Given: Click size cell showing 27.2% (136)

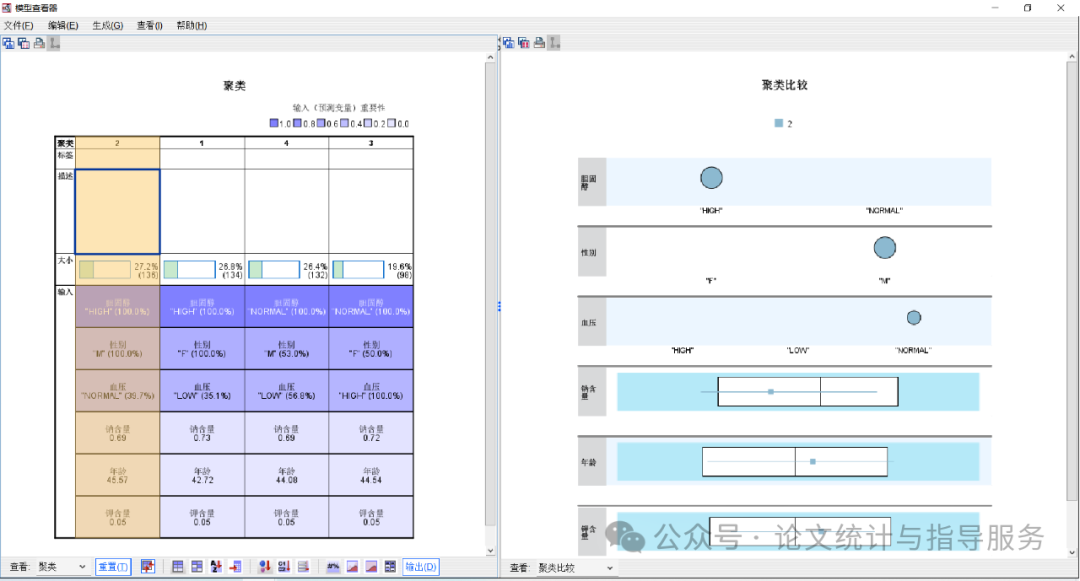Looking at the screenshot, I should (x=117, y=270).
